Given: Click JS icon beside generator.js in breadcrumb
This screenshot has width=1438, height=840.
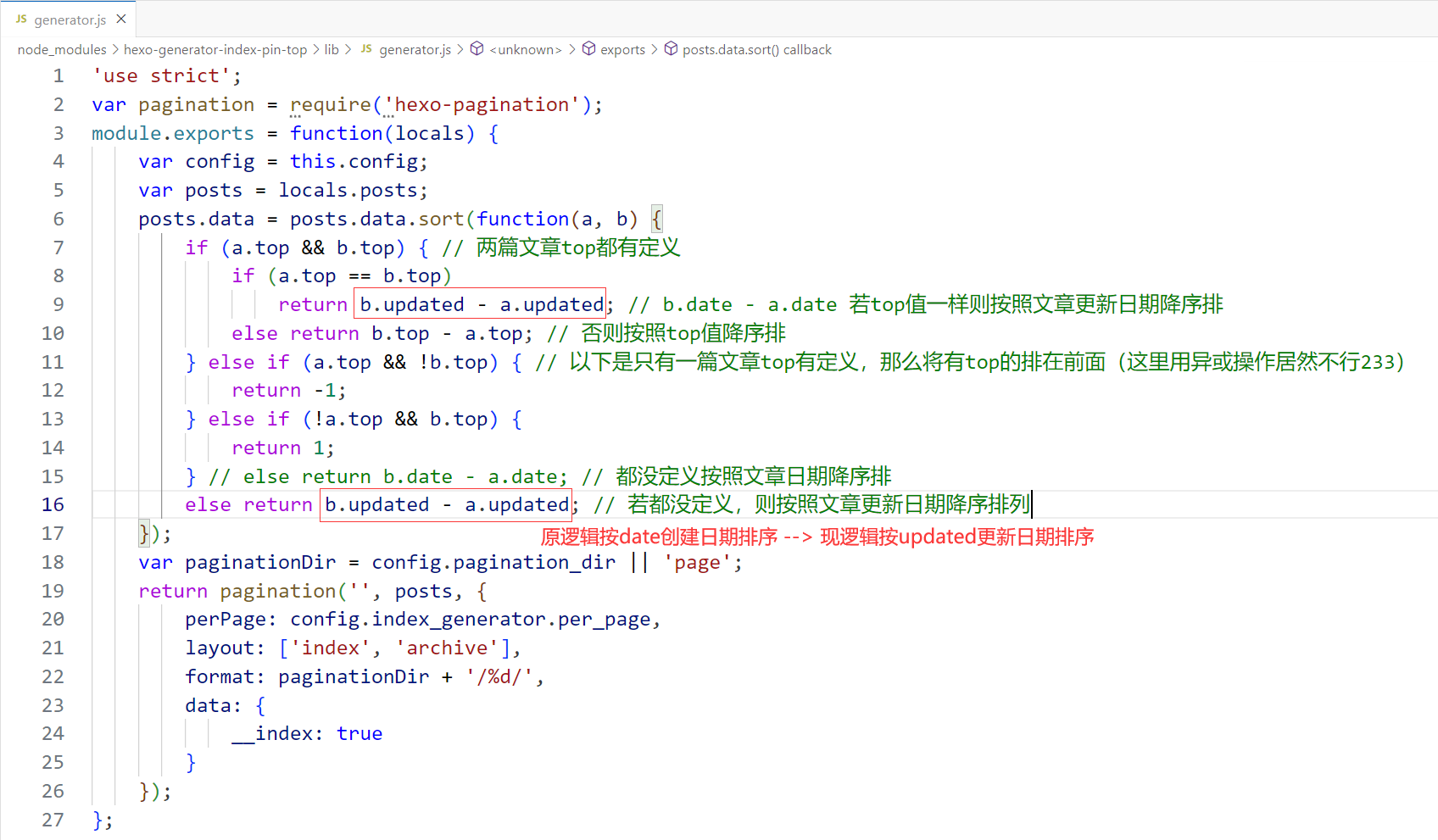Looking at the screenshot, I should pos(366,49).
